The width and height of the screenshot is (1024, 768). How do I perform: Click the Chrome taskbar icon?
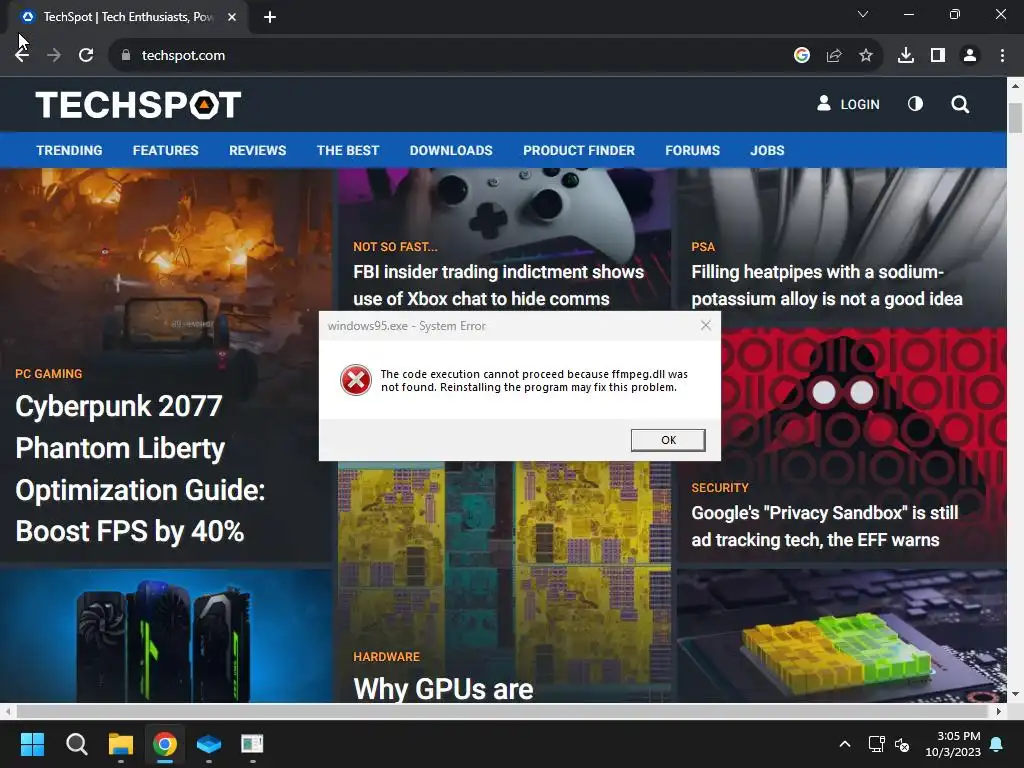point(165,744)
